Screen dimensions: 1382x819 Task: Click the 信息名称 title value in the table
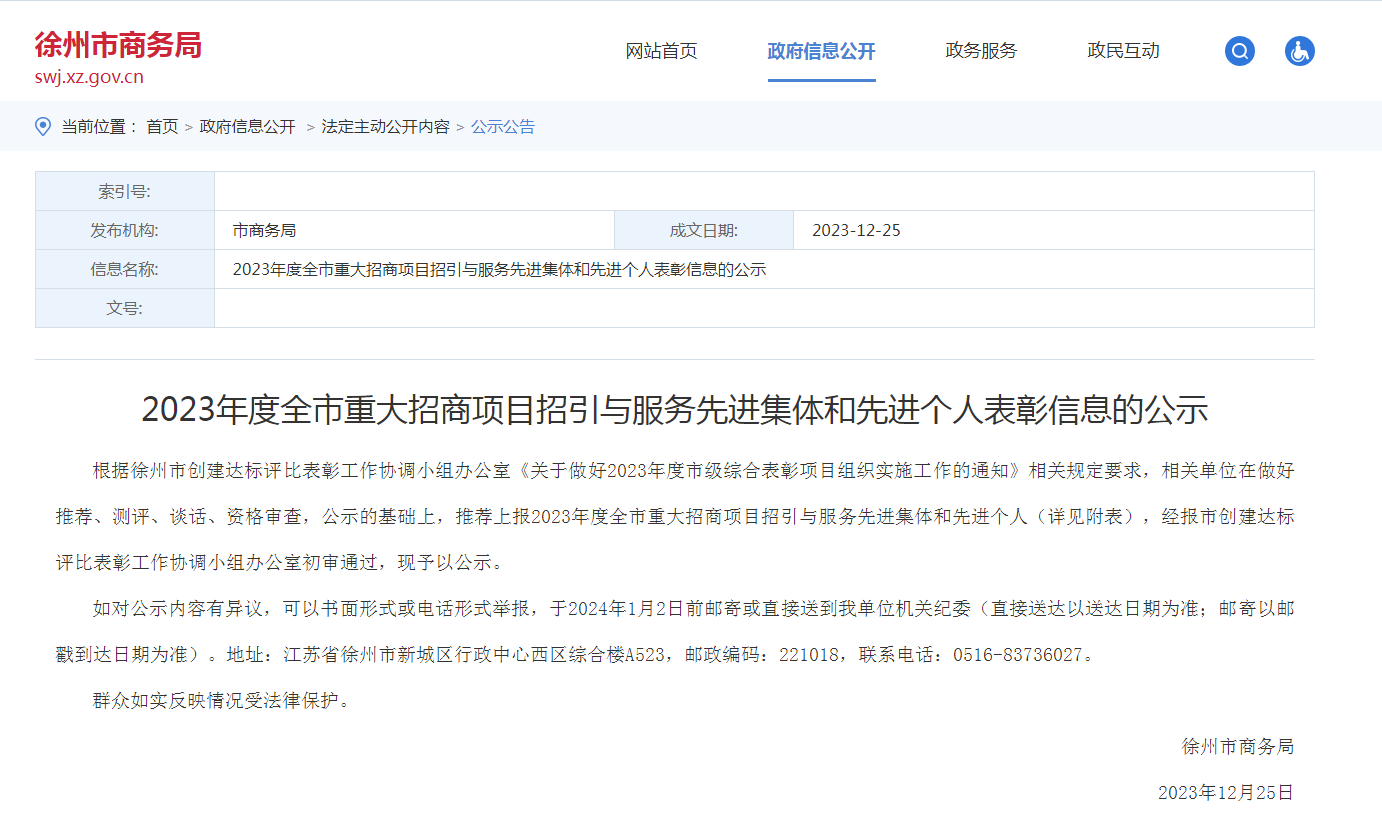pos(499,270)
